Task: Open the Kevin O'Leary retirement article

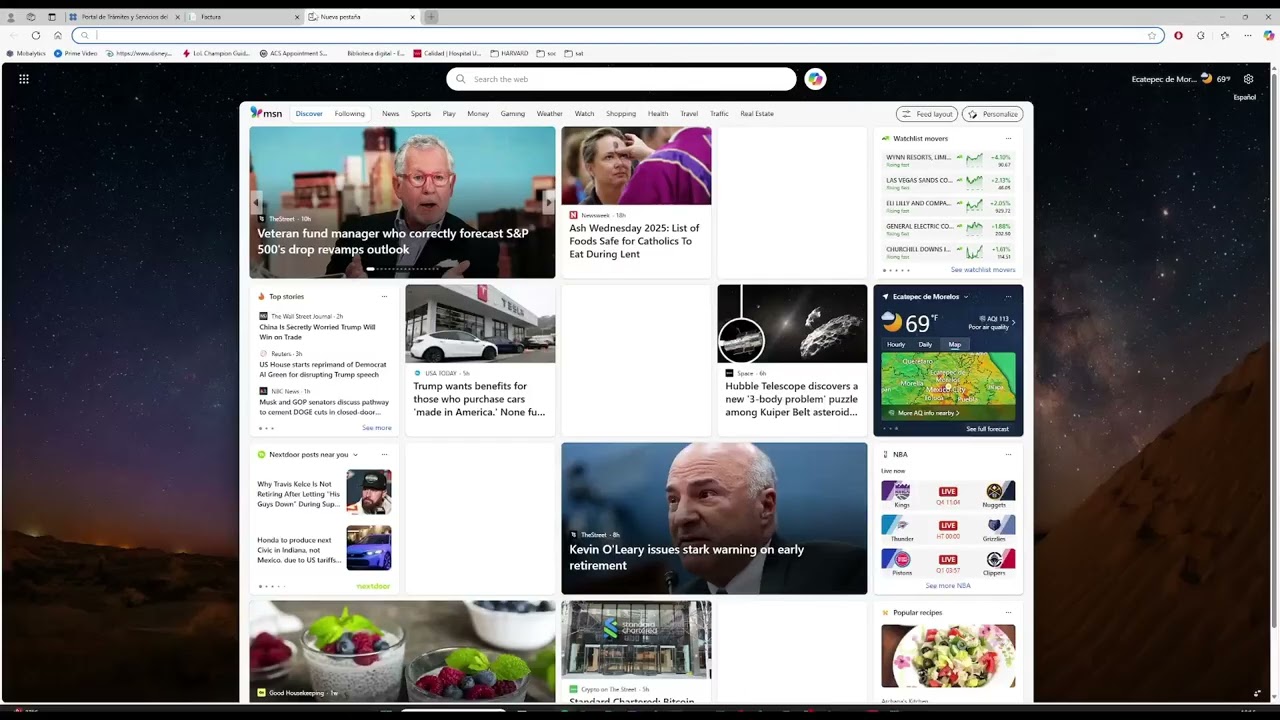Action: tap(714, 518)
